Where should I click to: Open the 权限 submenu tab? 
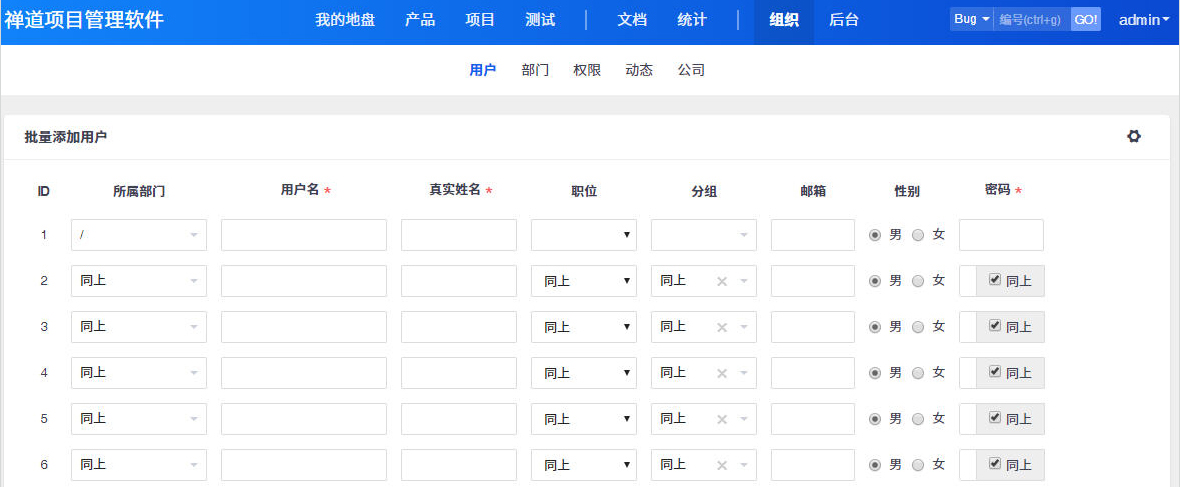click(587, 70)
